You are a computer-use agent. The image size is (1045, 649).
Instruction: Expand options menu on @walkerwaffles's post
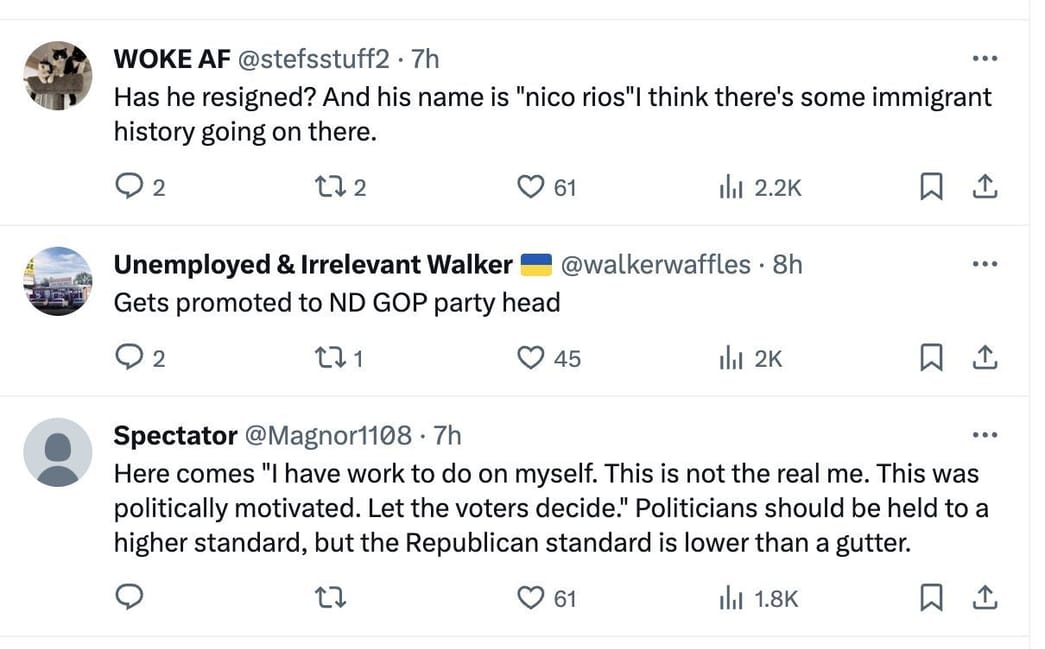(x=985, y=263)
